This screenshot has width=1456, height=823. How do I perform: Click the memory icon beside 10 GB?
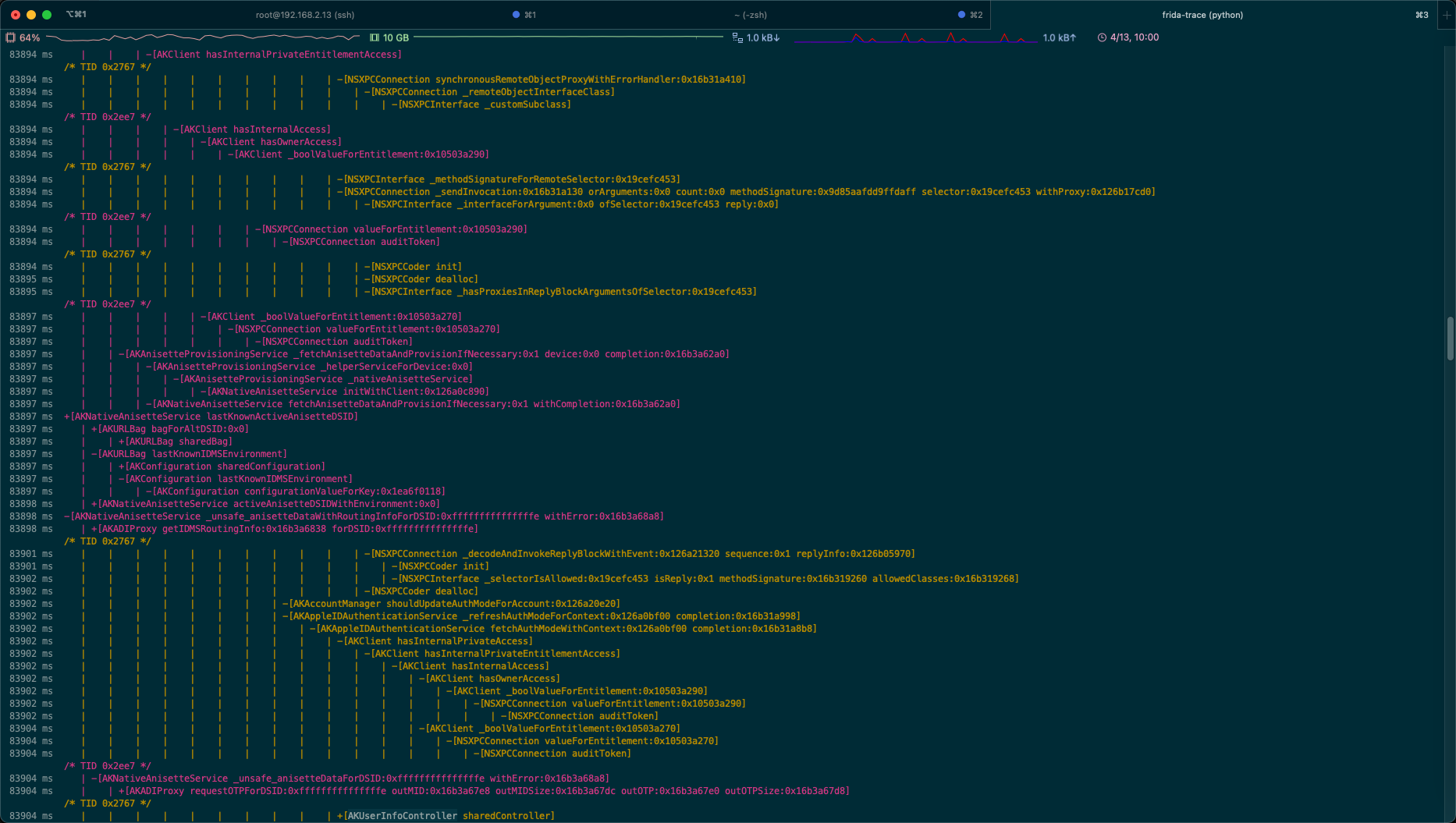tap(375, 37)
